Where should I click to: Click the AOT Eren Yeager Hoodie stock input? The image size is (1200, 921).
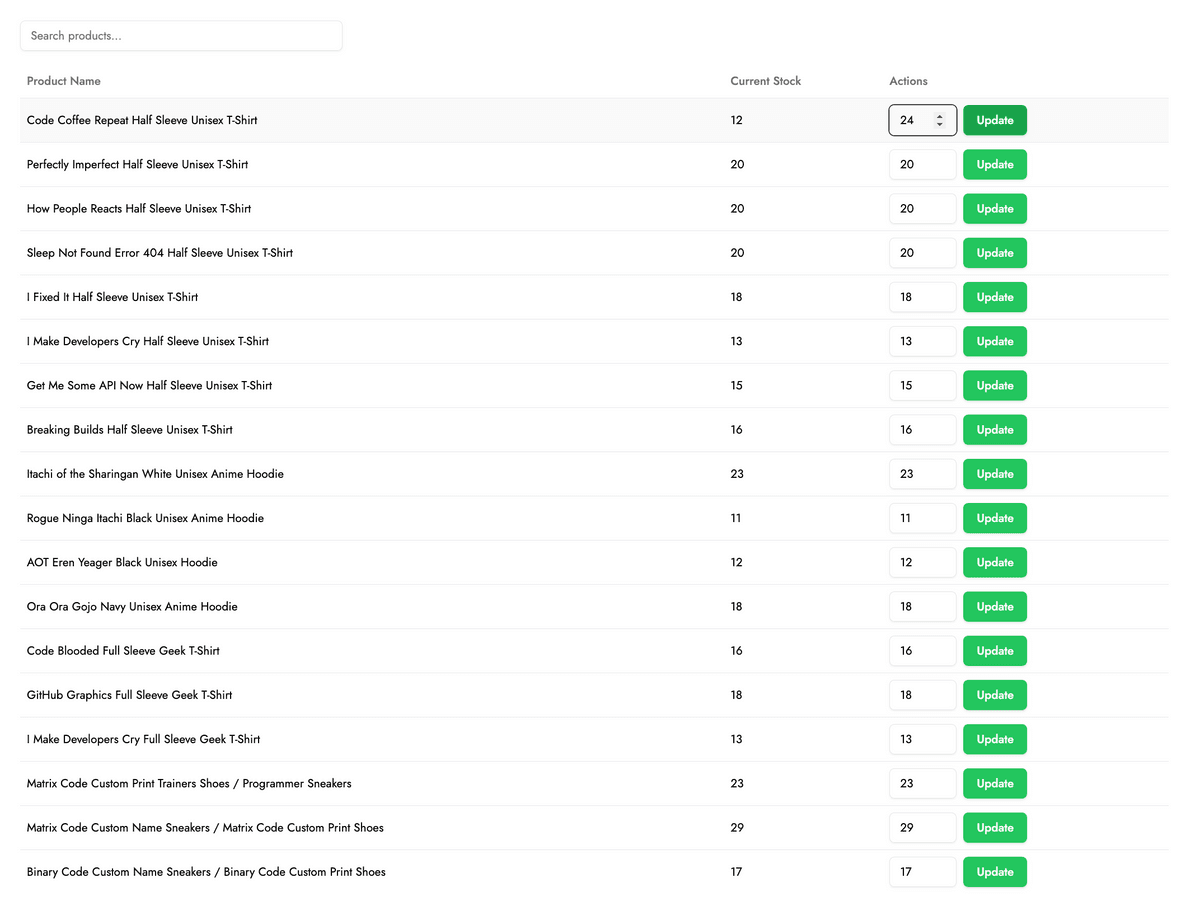click(922, 562)
